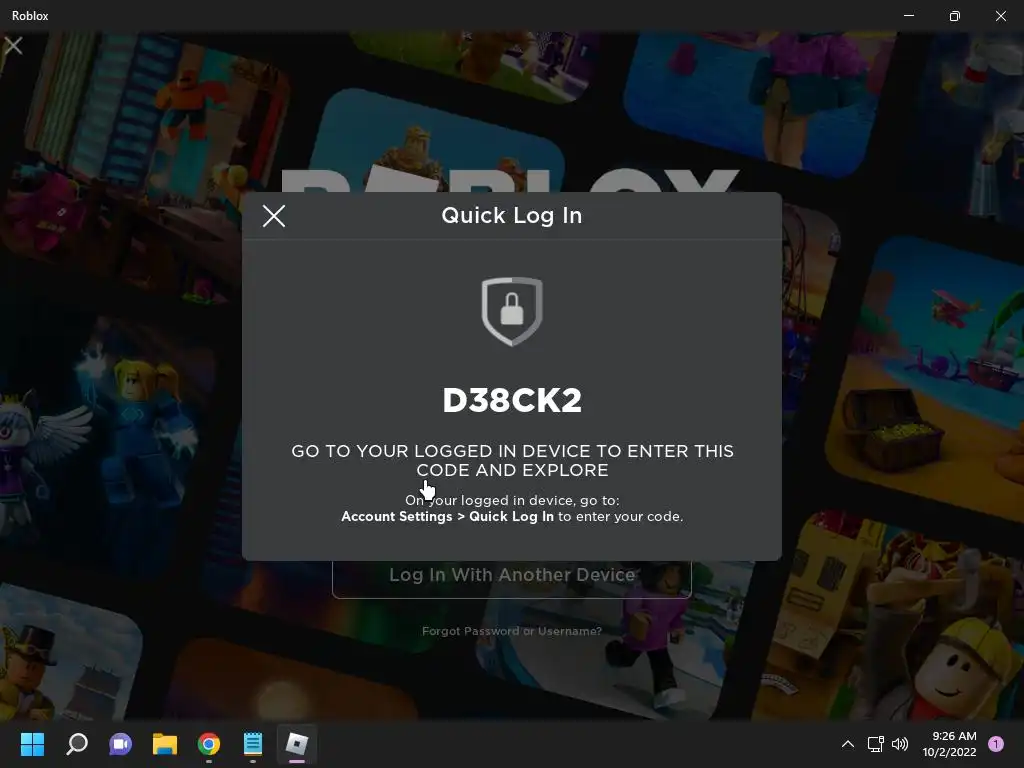This screenshot has width=1024, height=768.
Task: Click the shield lock icon
Action: pos(512,312)
